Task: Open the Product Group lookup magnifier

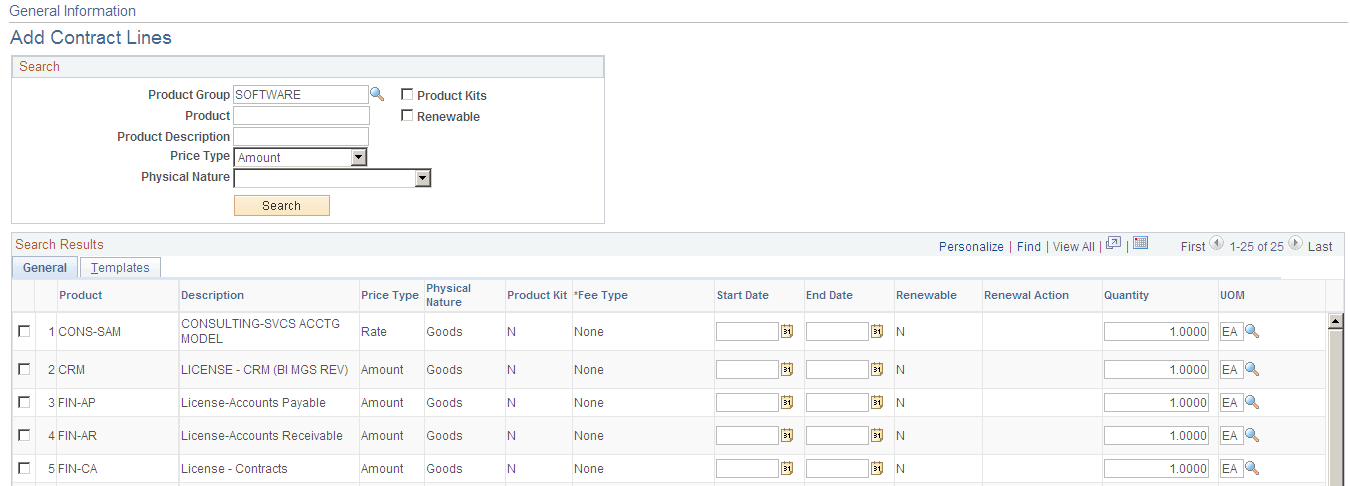Action: [377, 94]
